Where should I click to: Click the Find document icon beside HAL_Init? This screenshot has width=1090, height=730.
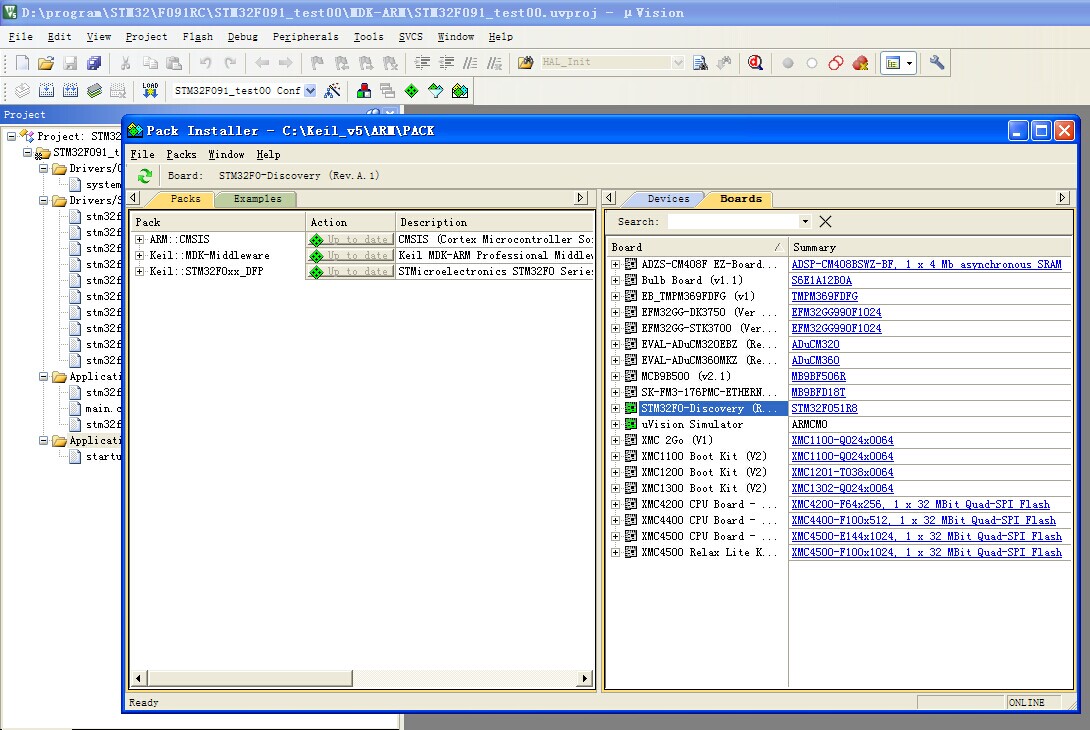point(700,63)
